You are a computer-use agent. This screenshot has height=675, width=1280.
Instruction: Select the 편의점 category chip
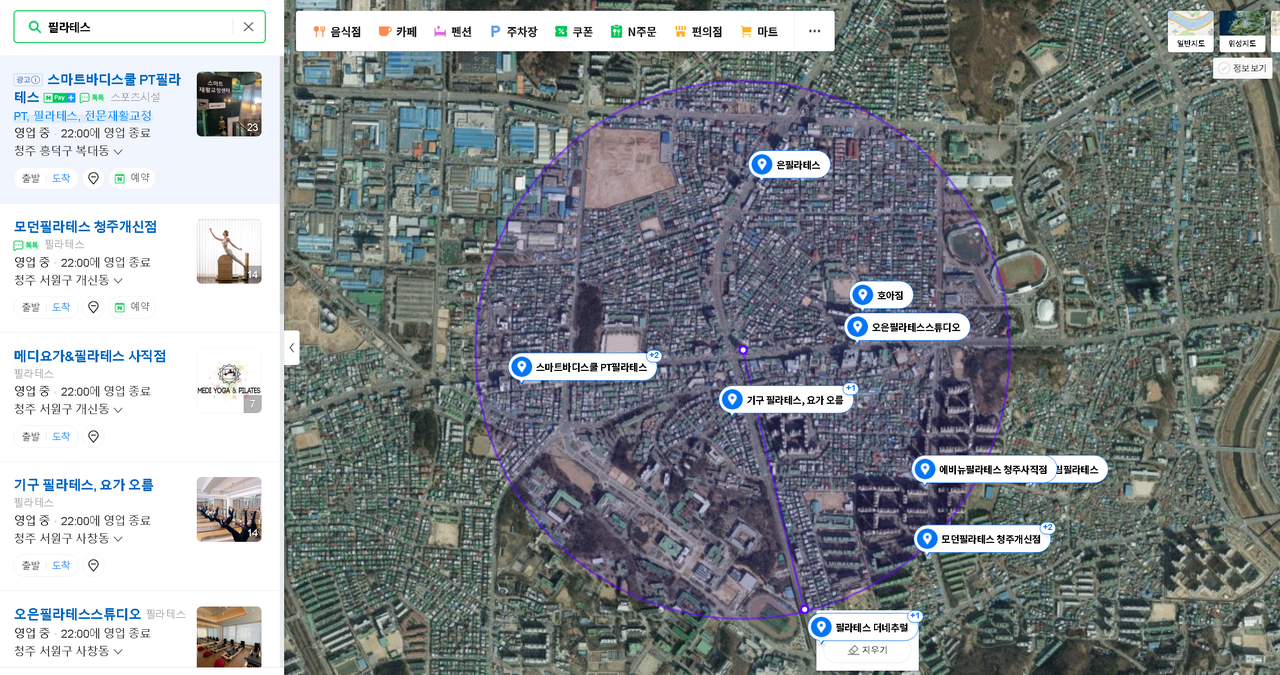point(698,32)
